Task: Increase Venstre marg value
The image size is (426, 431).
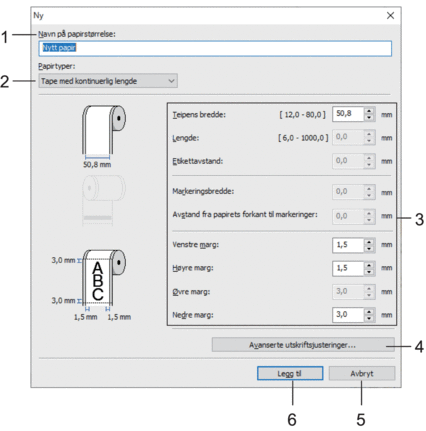Action: click(x=369, y=242)
